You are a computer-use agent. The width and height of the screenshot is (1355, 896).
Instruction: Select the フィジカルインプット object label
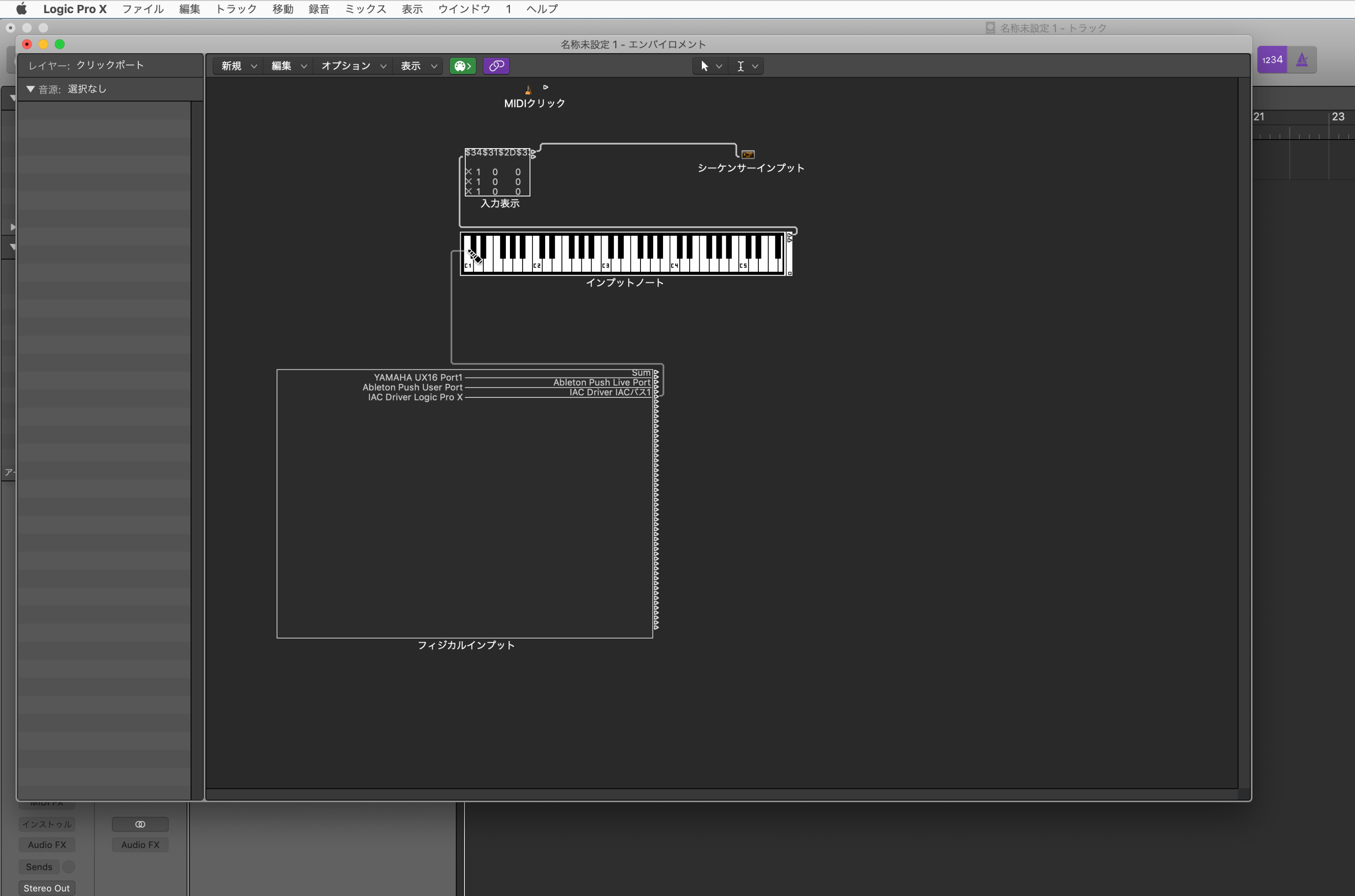[466, 645]
